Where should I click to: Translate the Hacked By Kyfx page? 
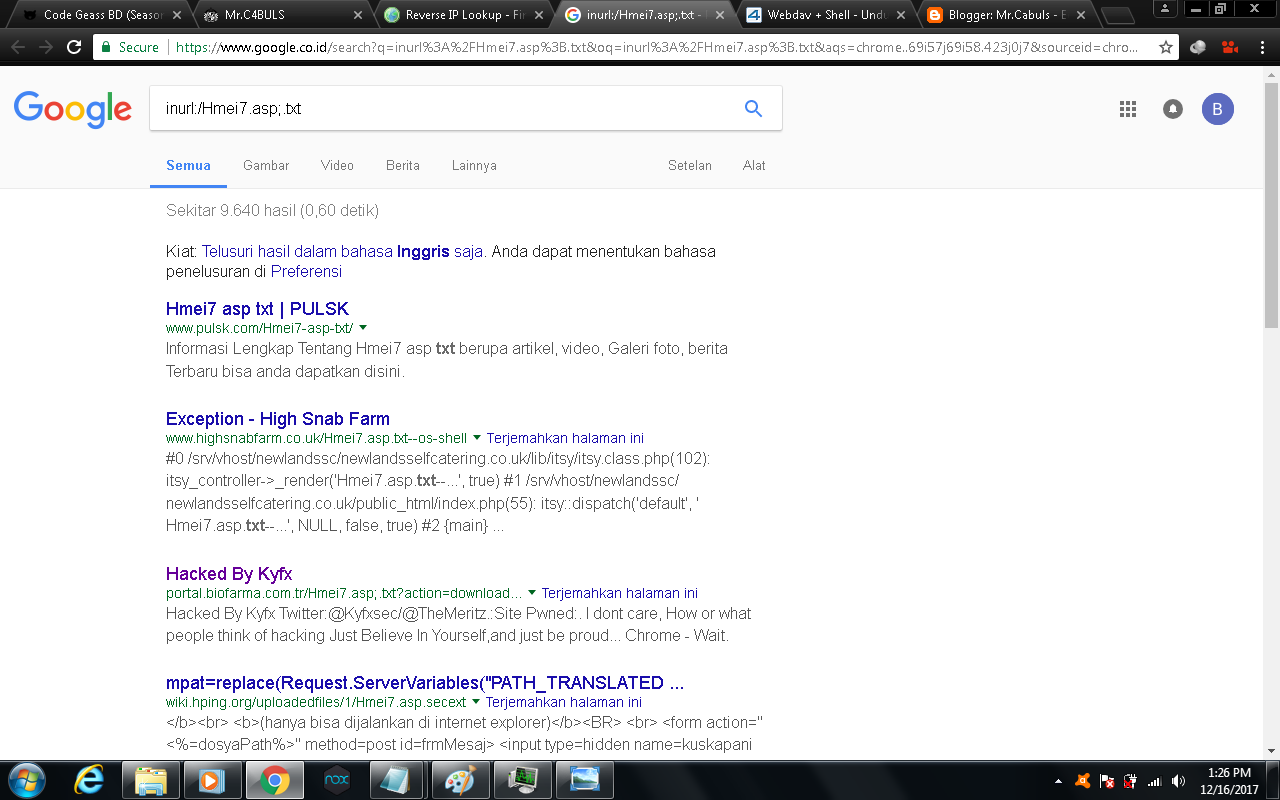(620, 593)
